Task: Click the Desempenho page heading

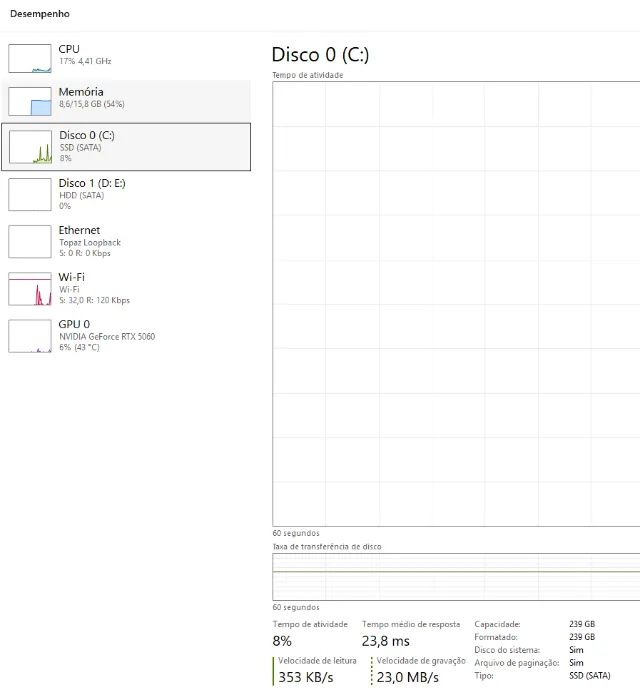Action: 40,14
